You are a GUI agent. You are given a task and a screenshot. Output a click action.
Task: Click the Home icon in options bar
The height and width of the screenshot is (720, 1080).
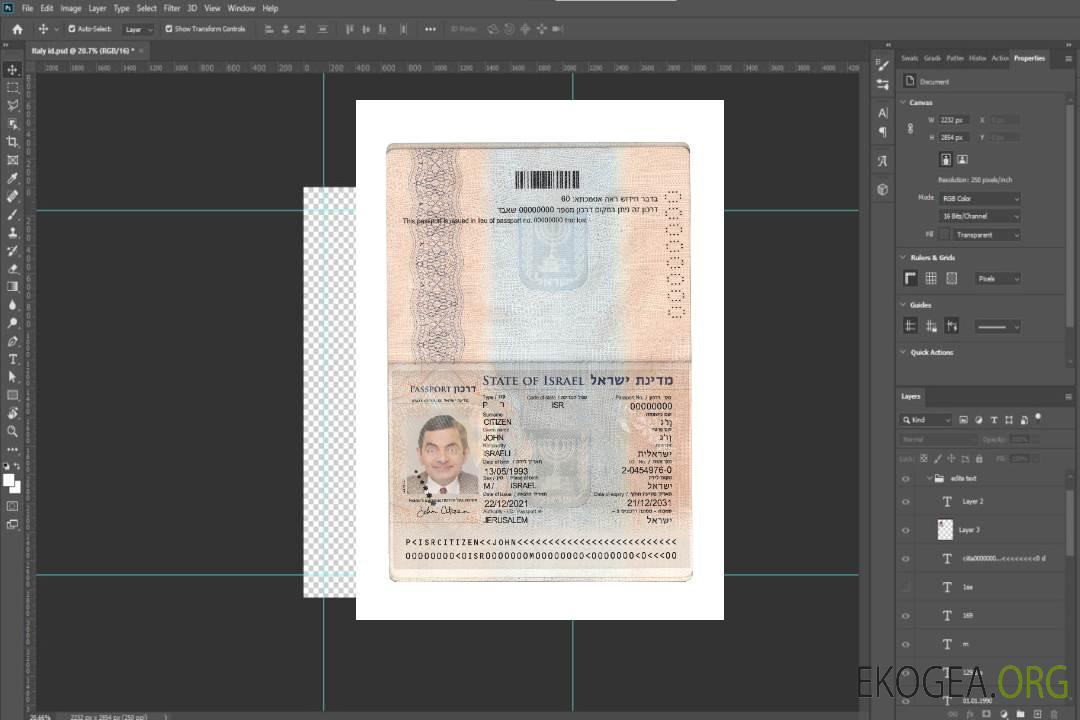(17, 29)
